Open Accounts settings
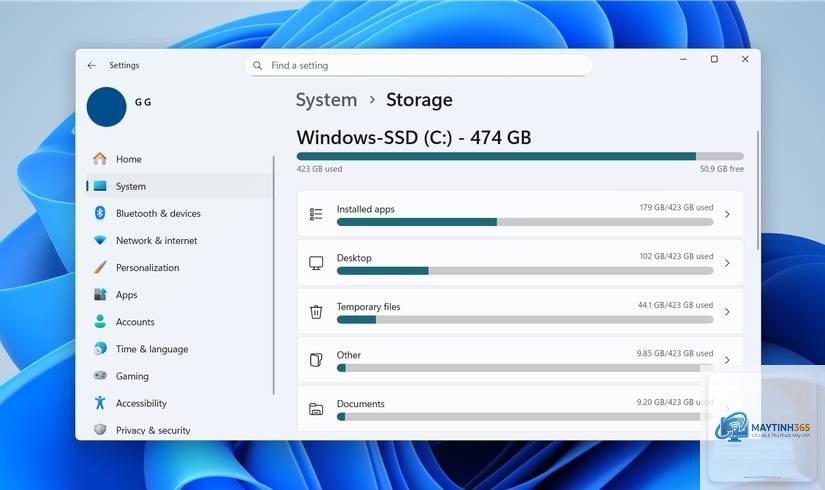The width and height of the screenshot is (825, 490). pyautogui.click(x=179, y=322)
